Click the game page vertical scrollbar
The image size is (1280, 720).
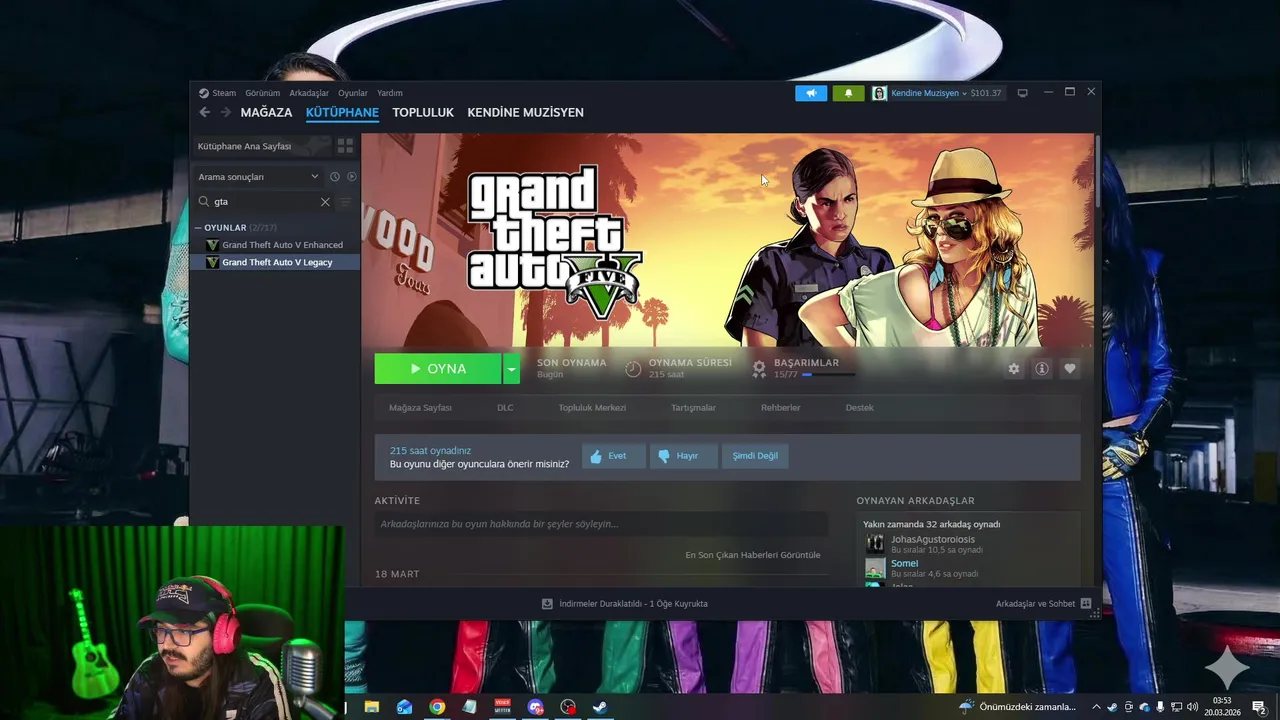(x=1097, y=170)
